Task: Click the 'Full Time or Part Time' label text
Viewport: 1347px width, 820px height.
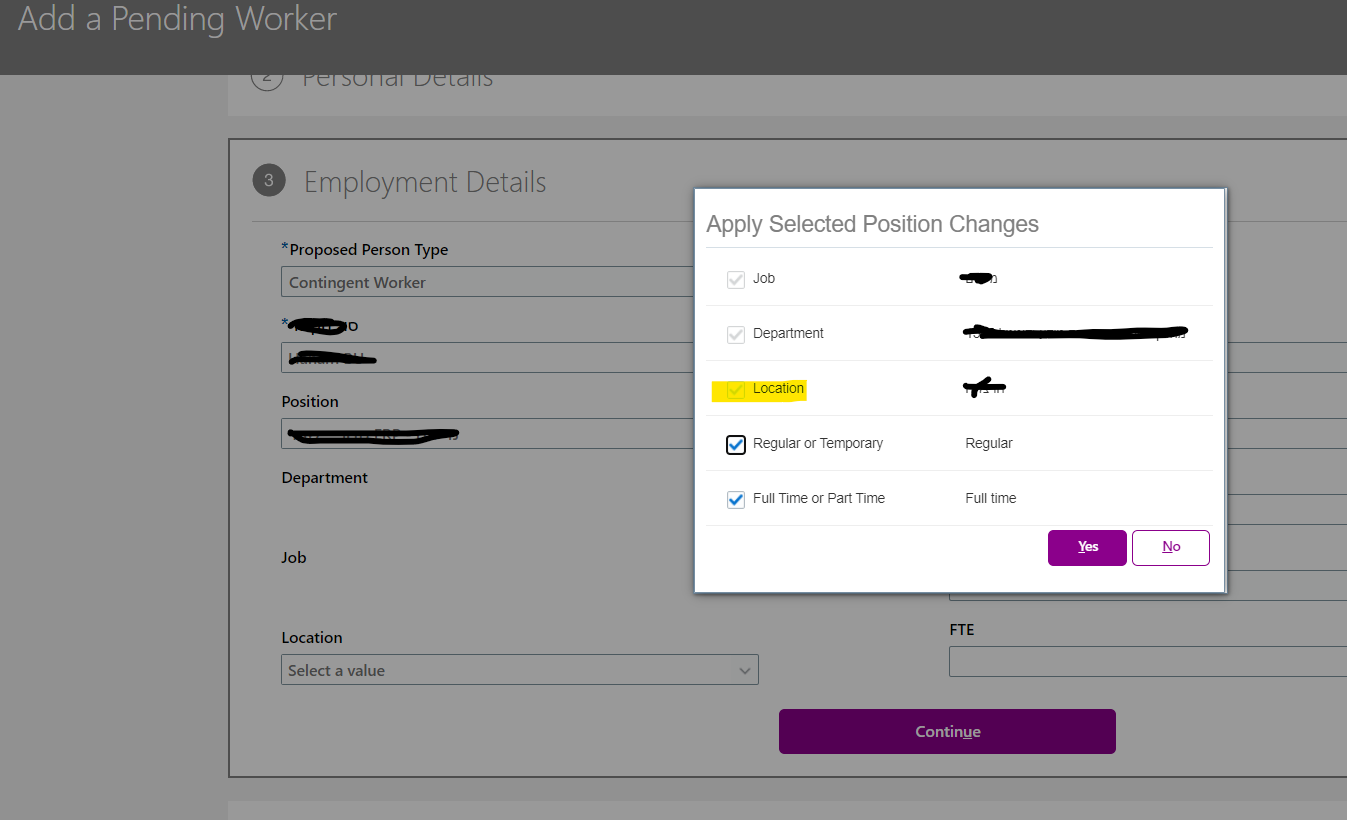Action: coord(819,498)
